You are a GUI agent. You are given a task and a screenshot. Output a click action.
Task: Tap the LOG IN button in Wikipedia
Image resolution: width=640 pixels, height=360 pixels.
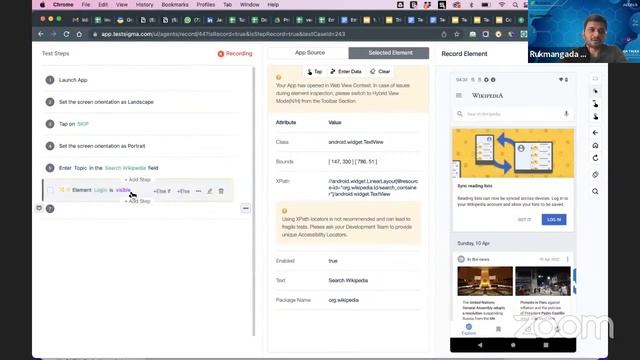click(554, 220)
